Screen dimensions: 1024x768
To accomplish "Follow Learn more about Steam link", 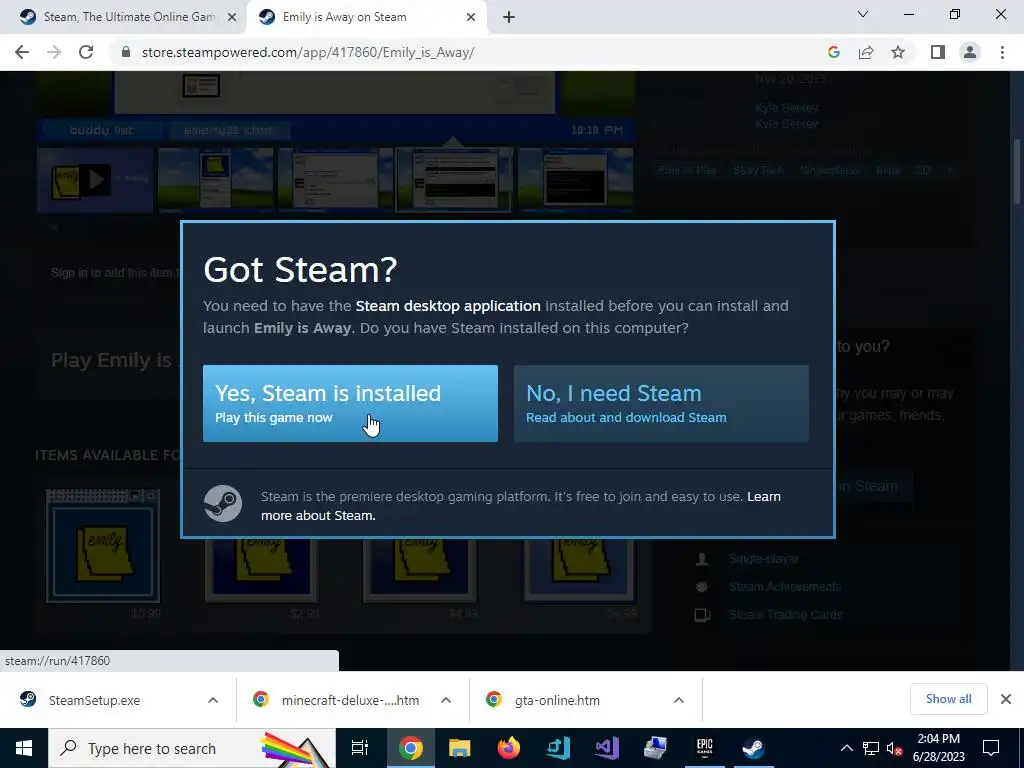I will click(x=520, y=506).
